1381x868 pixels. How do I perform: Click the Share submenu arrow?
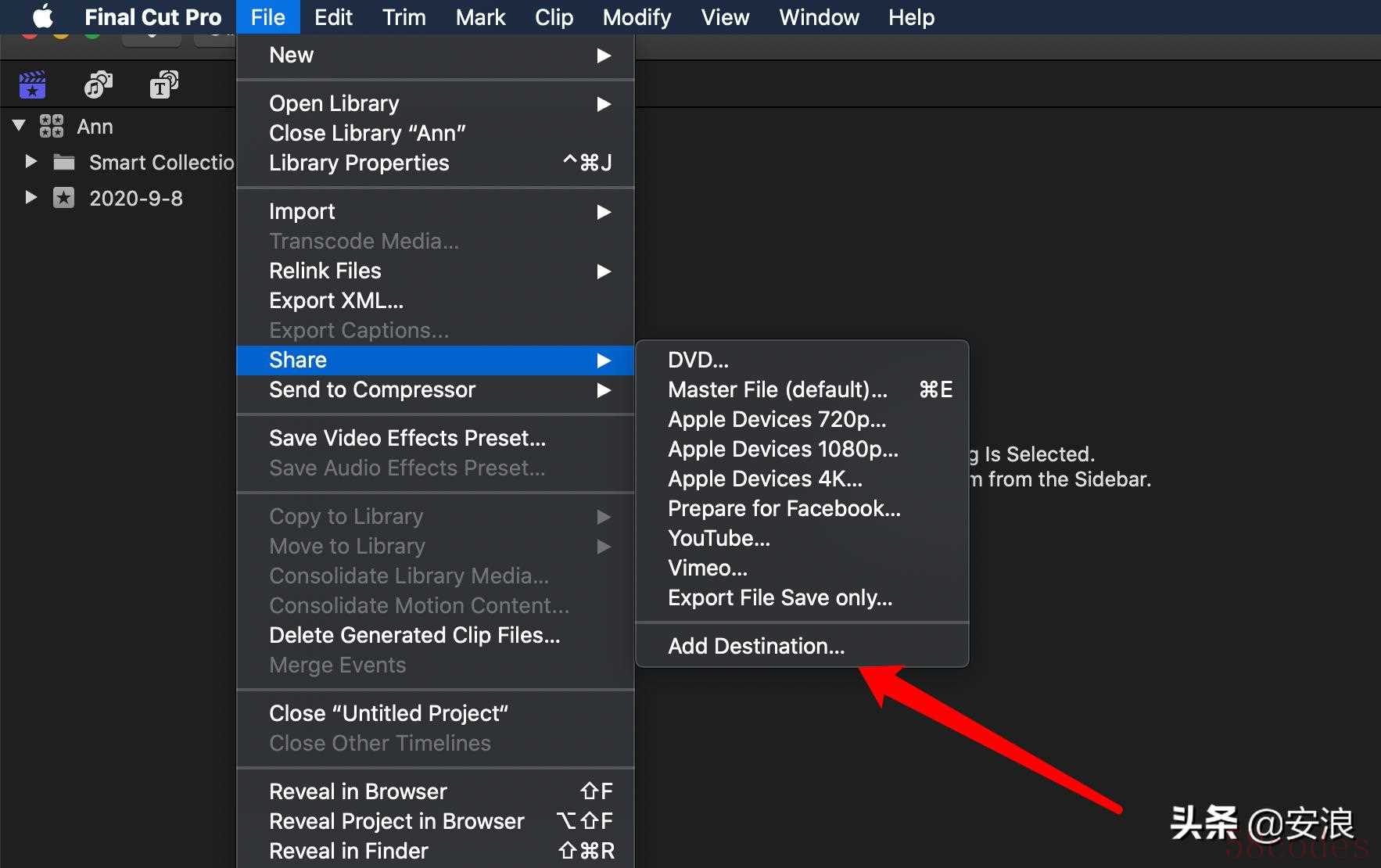(604, 360)
